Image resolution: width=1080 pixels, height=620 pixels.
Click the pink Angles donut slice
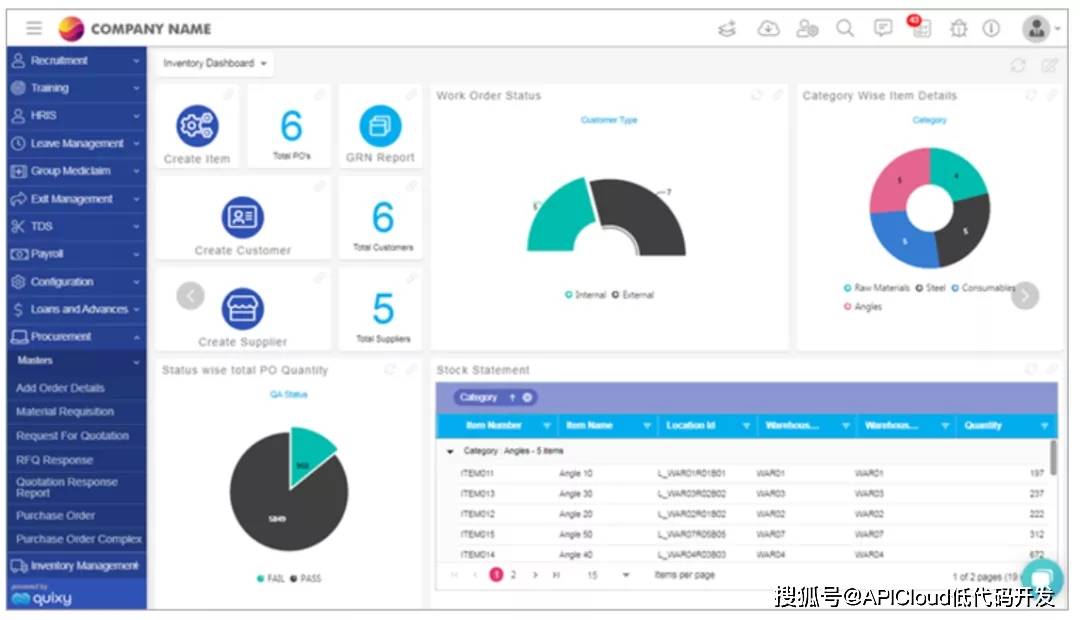(900, 180)
